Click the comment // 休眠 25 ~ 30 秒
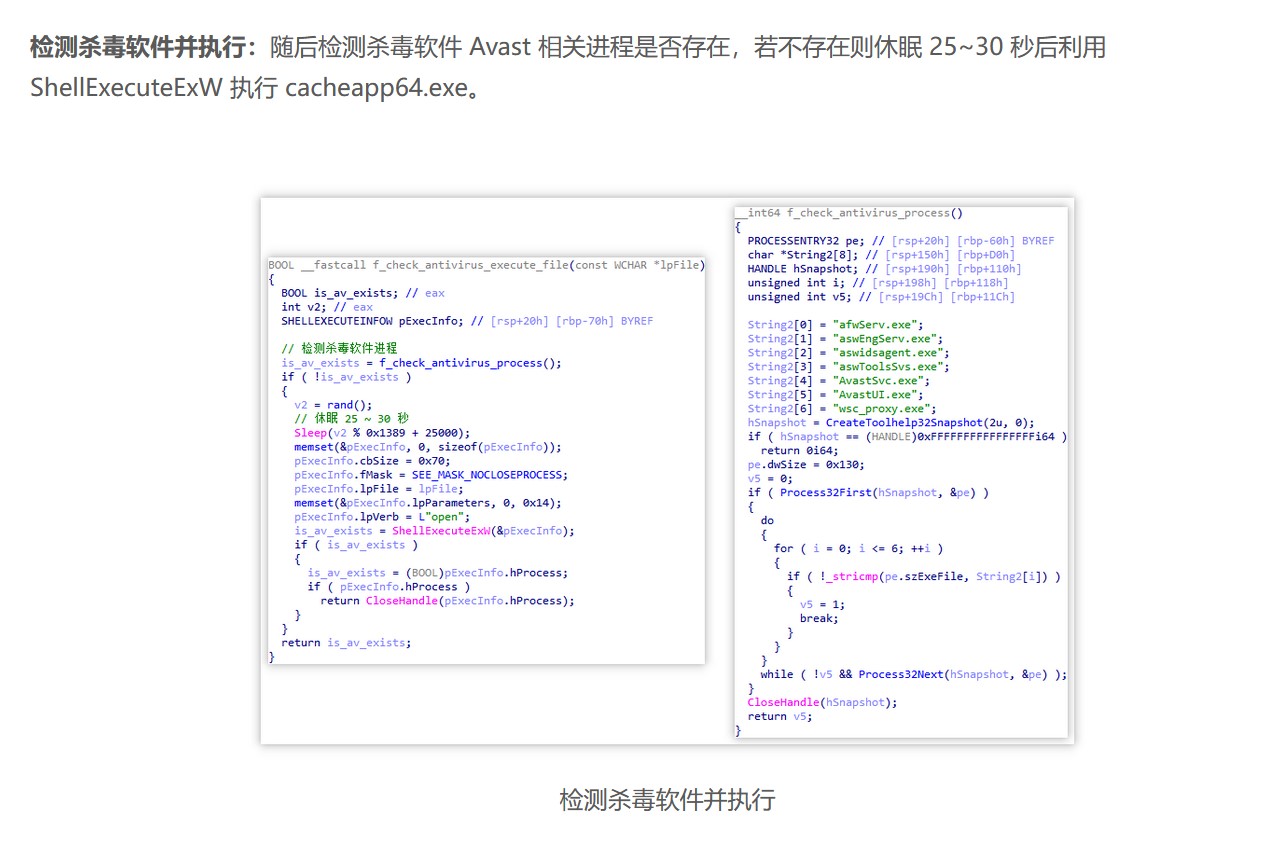 (351, 418)
